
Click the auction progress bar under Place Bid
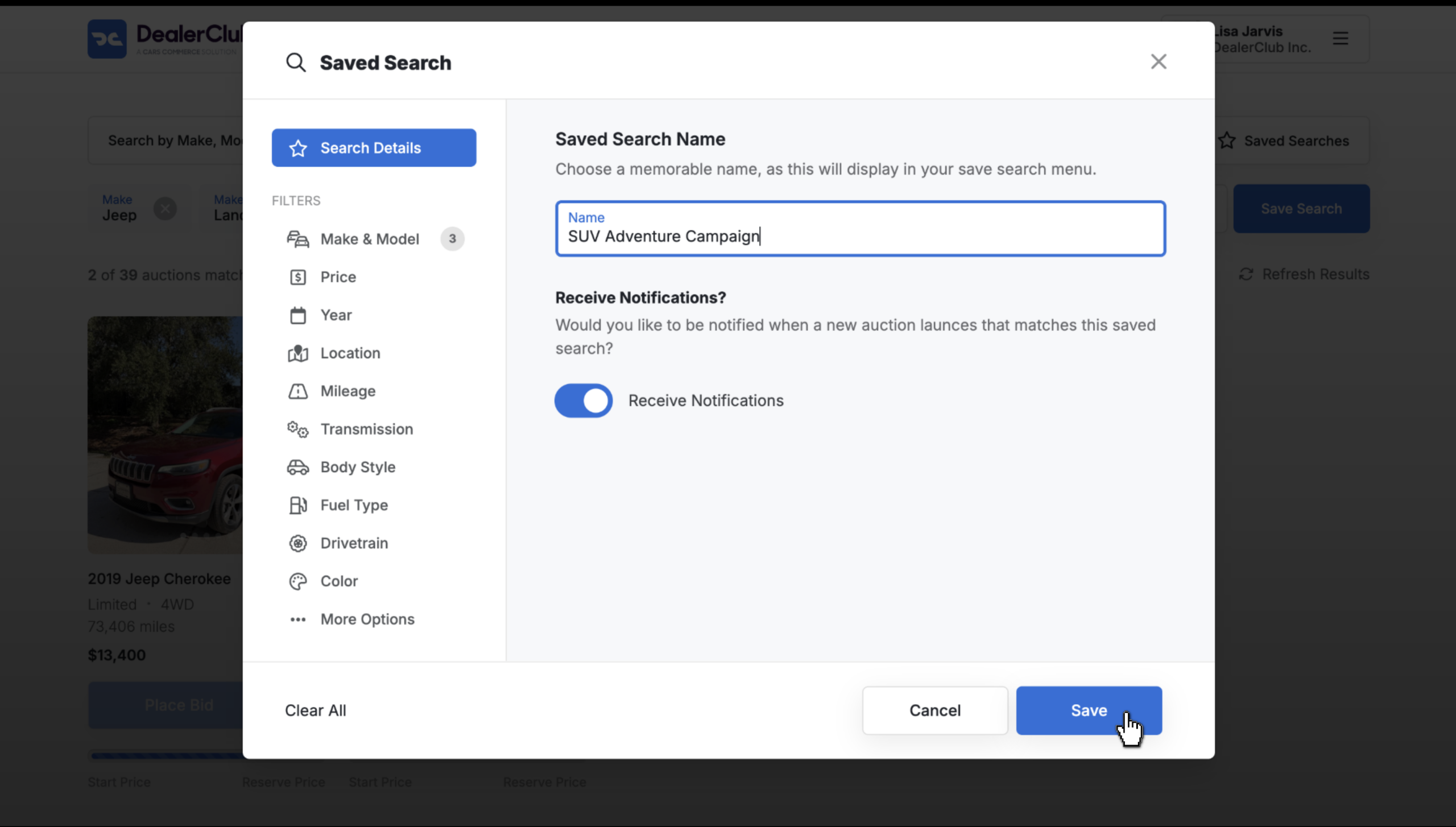pos(167,756)
